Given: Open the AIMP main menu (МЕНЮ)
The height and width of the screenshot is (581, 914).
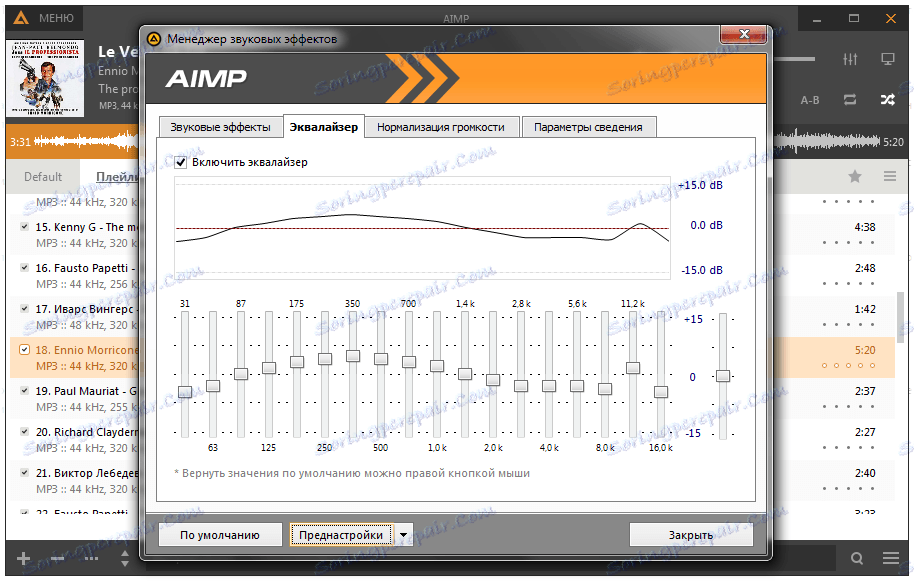Looking at the screenshot, I should point(45,18).
